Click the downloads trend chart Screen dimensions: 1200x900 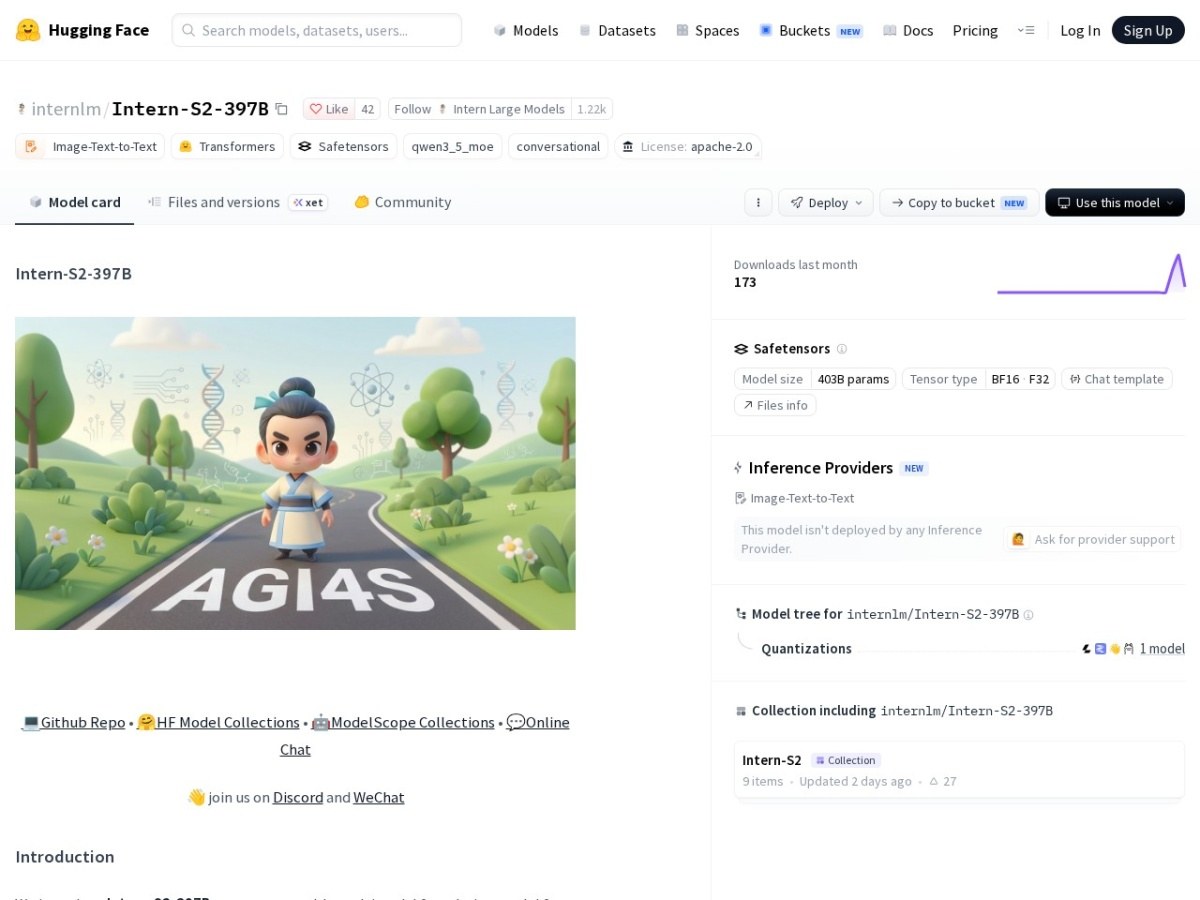coord(1091,273)
